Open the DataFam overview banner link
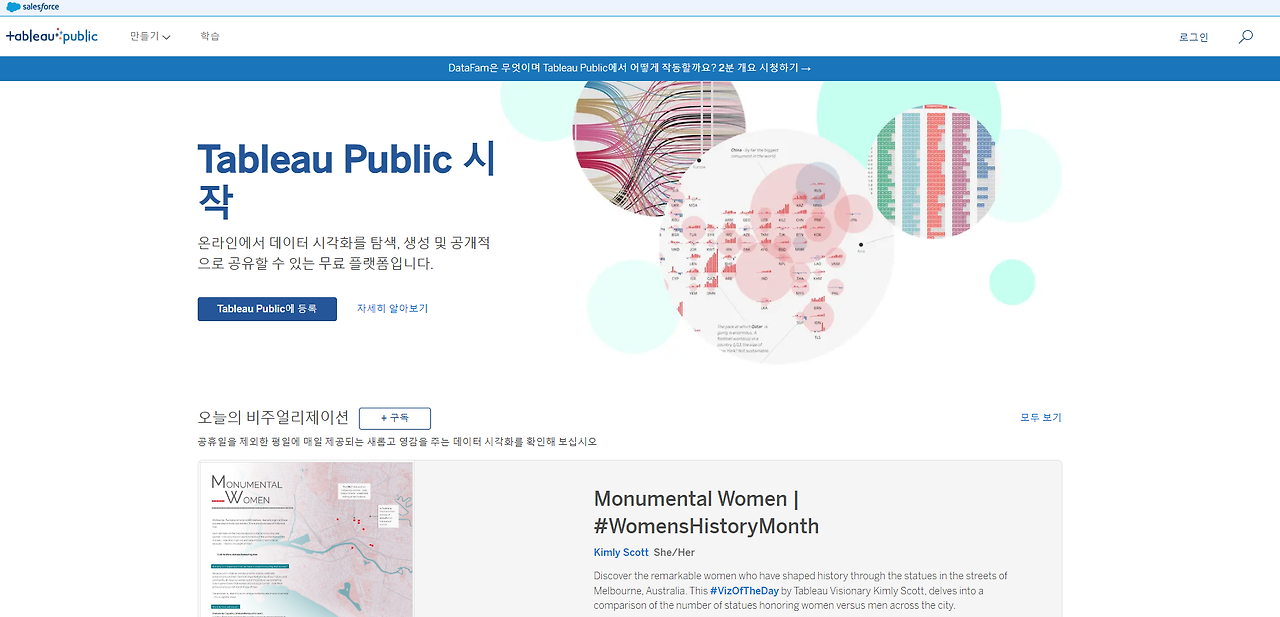Screen dimensions: 1280x617 click(630, 68)
